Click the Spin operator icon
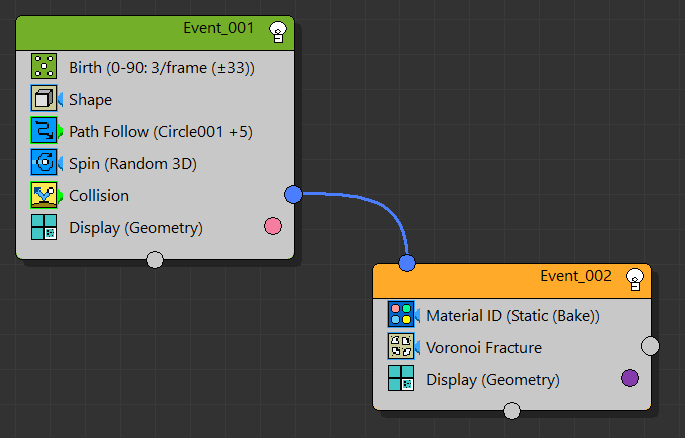Viewport: 685px width, 438px height. coord(43,164)
